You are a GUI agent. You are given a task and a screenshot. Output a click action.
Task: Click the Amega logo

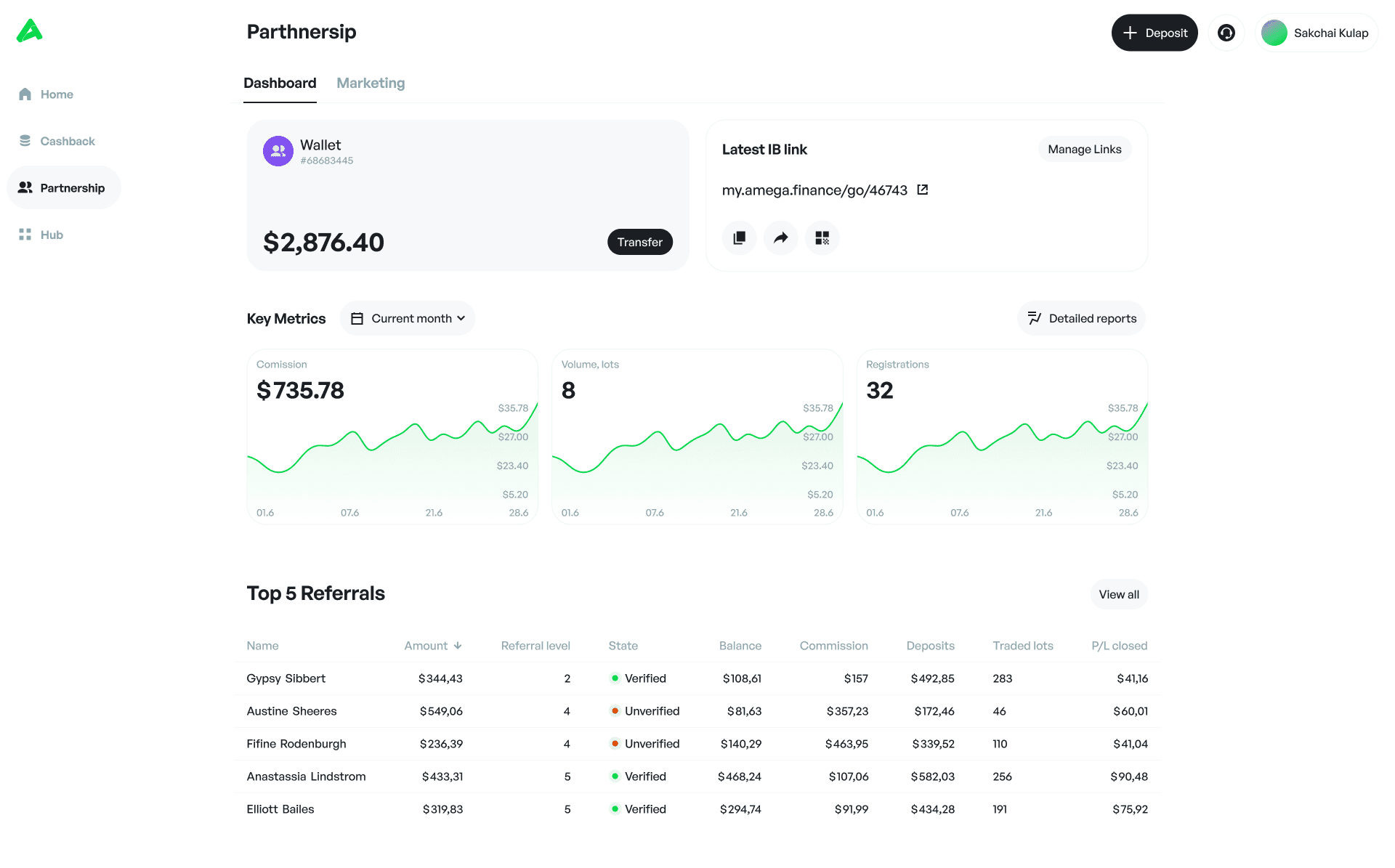click(x=30, y=31)
